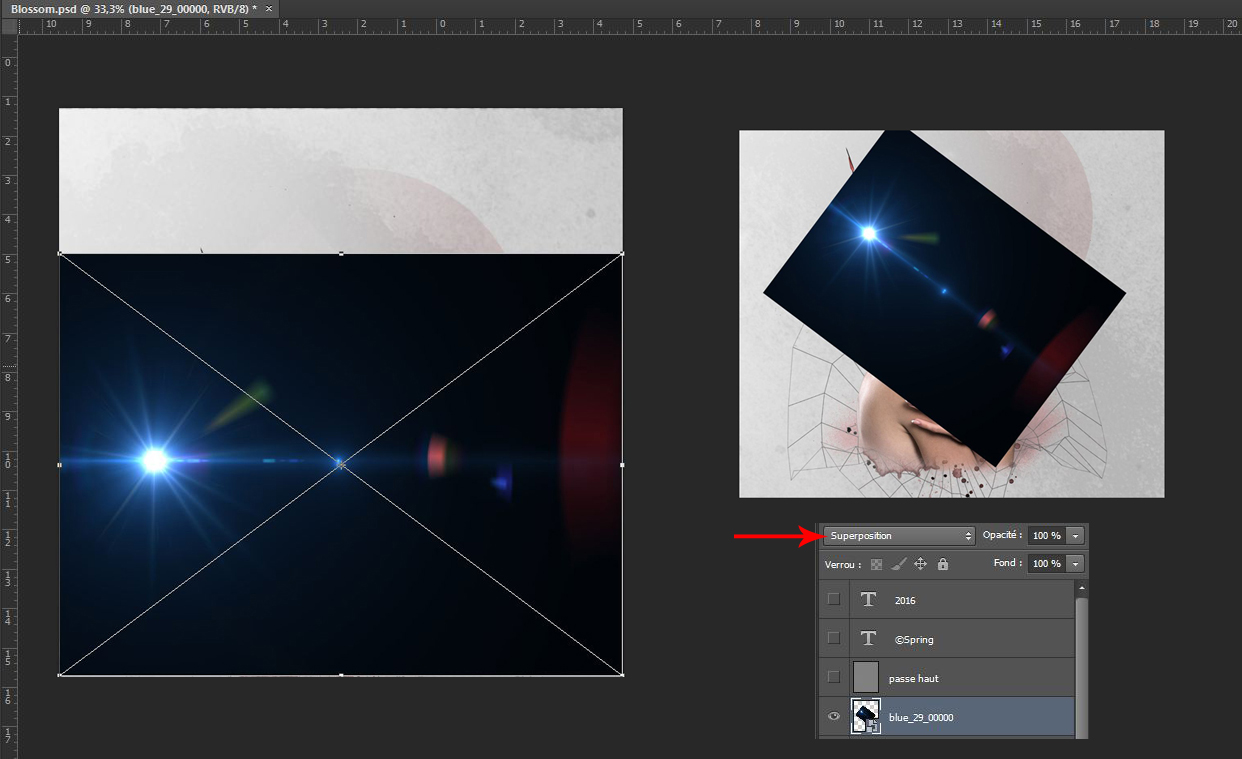Screen dimensions: 1242x759
Task: Show the passe haut layer
Action: tap(834, 678)
